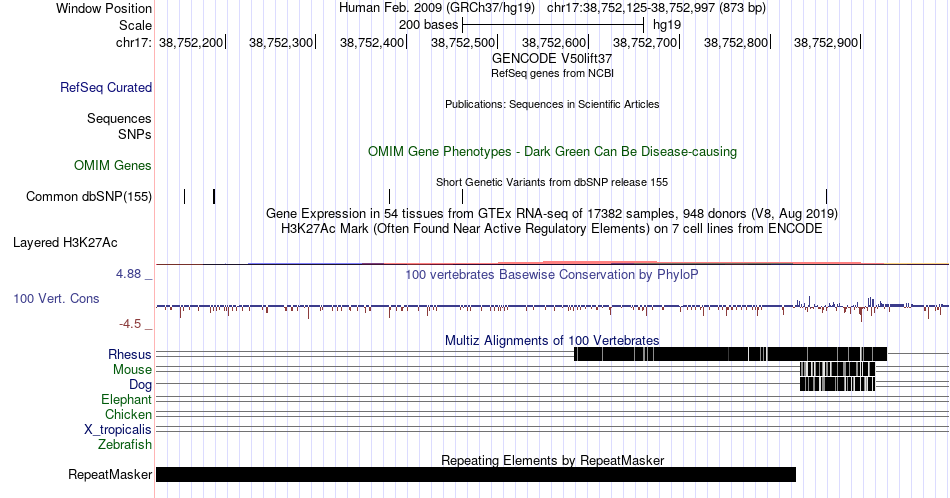
Task: Click the Publications: Sequences in Scientific Articles title
Action: (552, 104)
